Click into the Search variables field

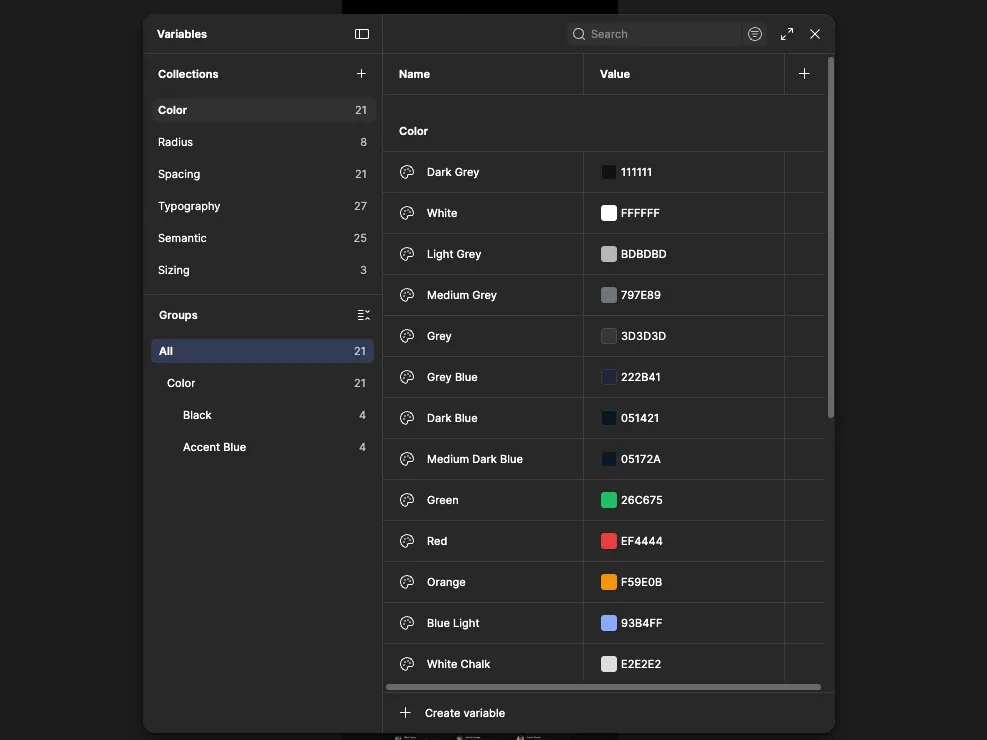655,34
